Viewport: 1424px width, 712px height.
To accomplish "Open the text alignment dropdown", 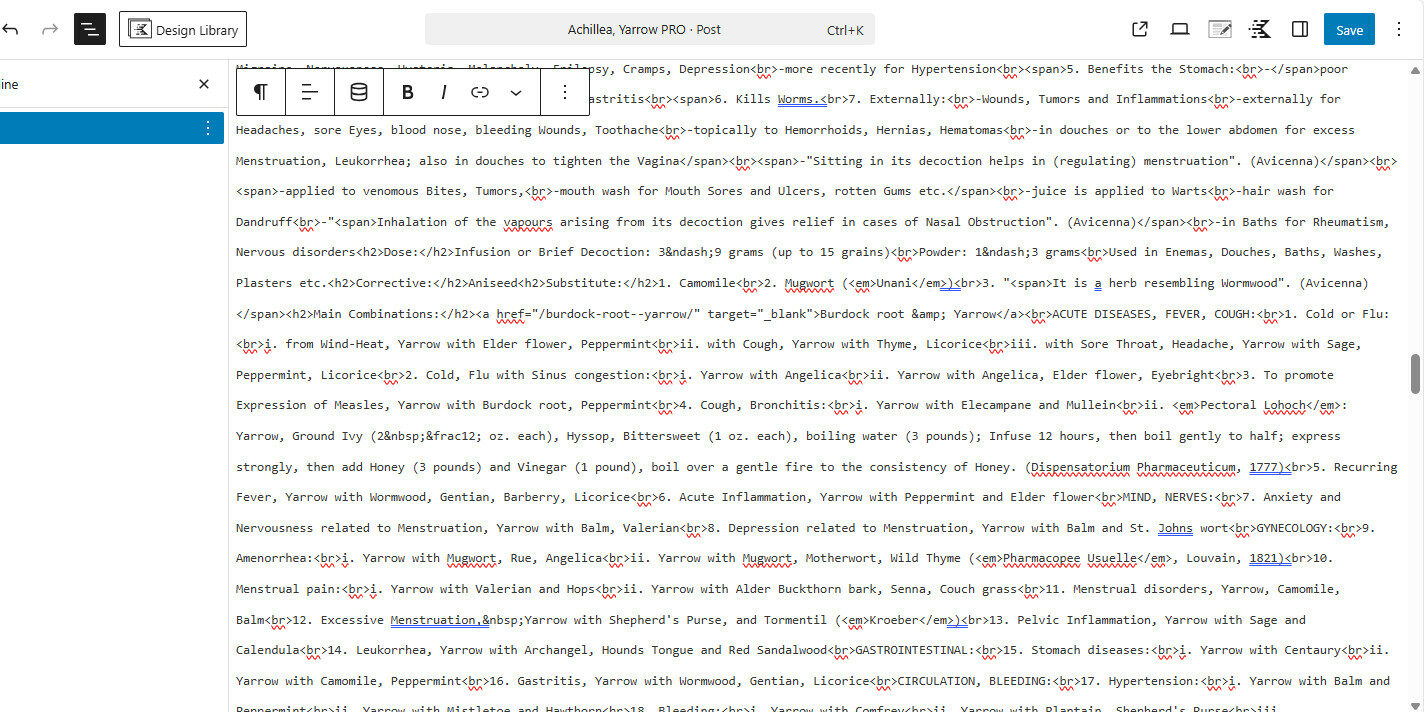I will click(310, 92).
